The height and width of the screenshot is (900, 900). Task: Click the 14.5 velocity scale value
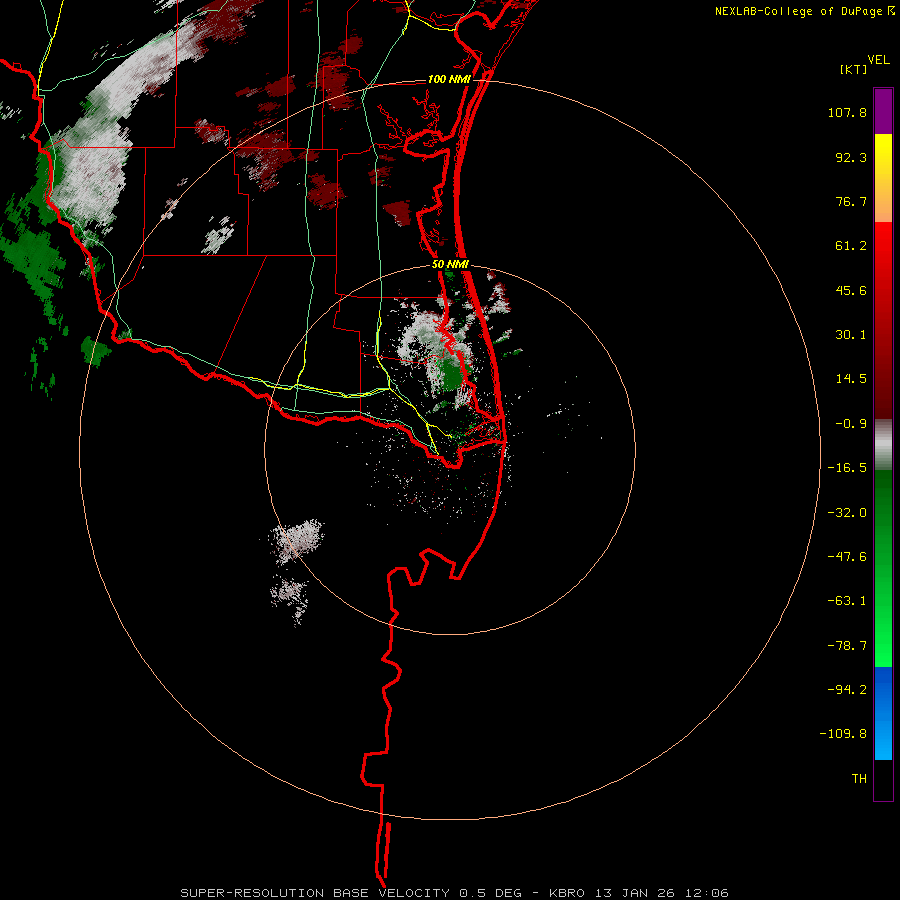point(851,379)
